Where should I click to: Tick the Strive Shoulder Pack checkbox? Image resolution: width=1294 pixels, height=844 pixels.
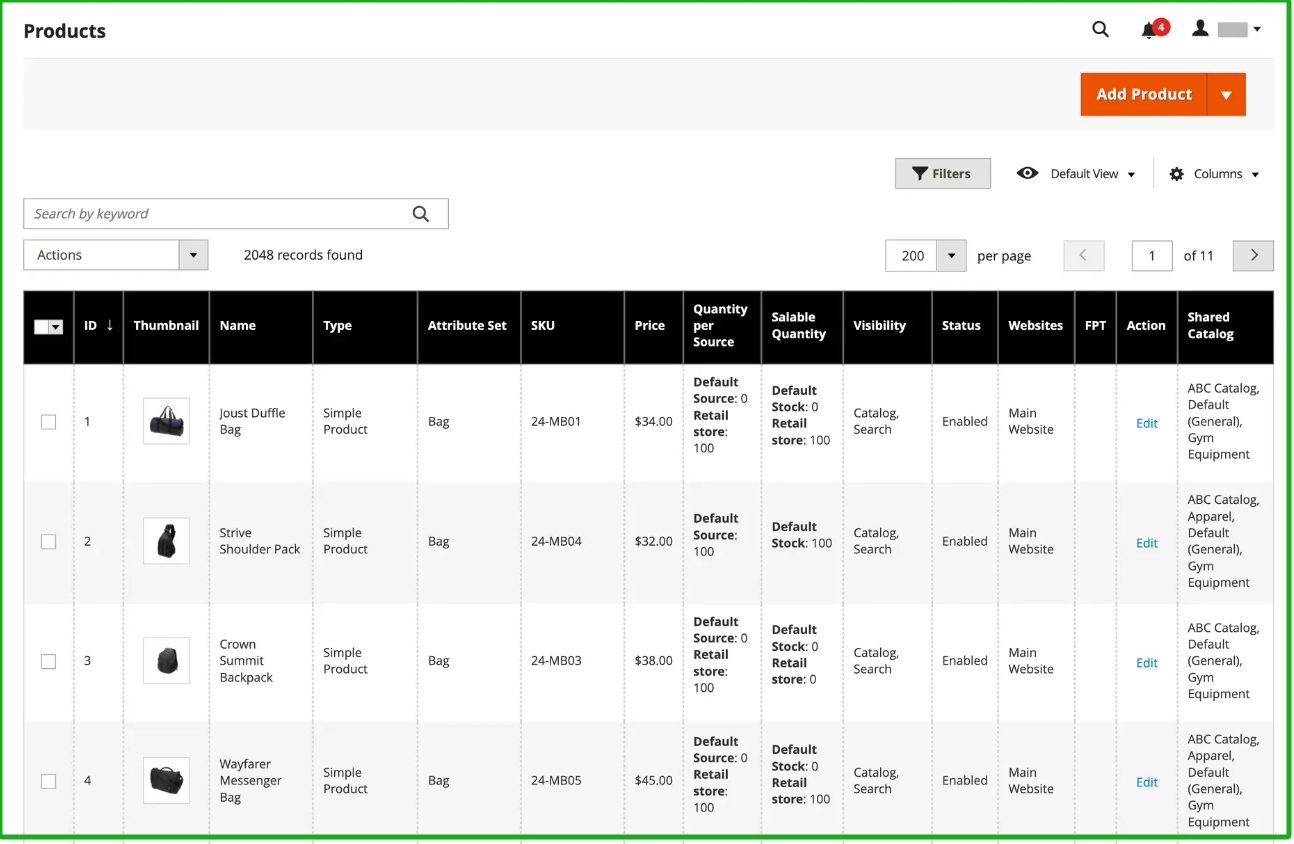pyautogui.click(x=48, y=542)
